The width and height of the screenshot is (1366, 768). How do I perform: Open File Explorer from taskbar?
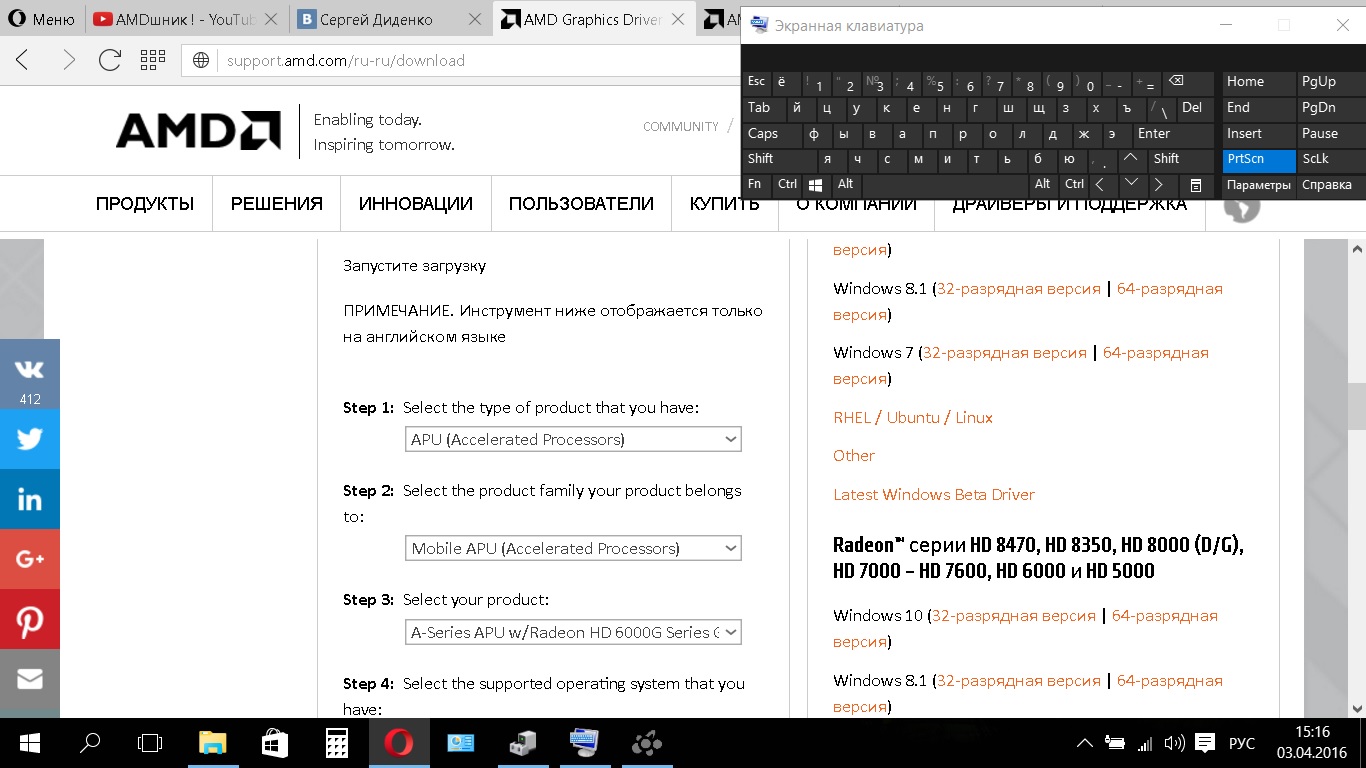[212, 743]
